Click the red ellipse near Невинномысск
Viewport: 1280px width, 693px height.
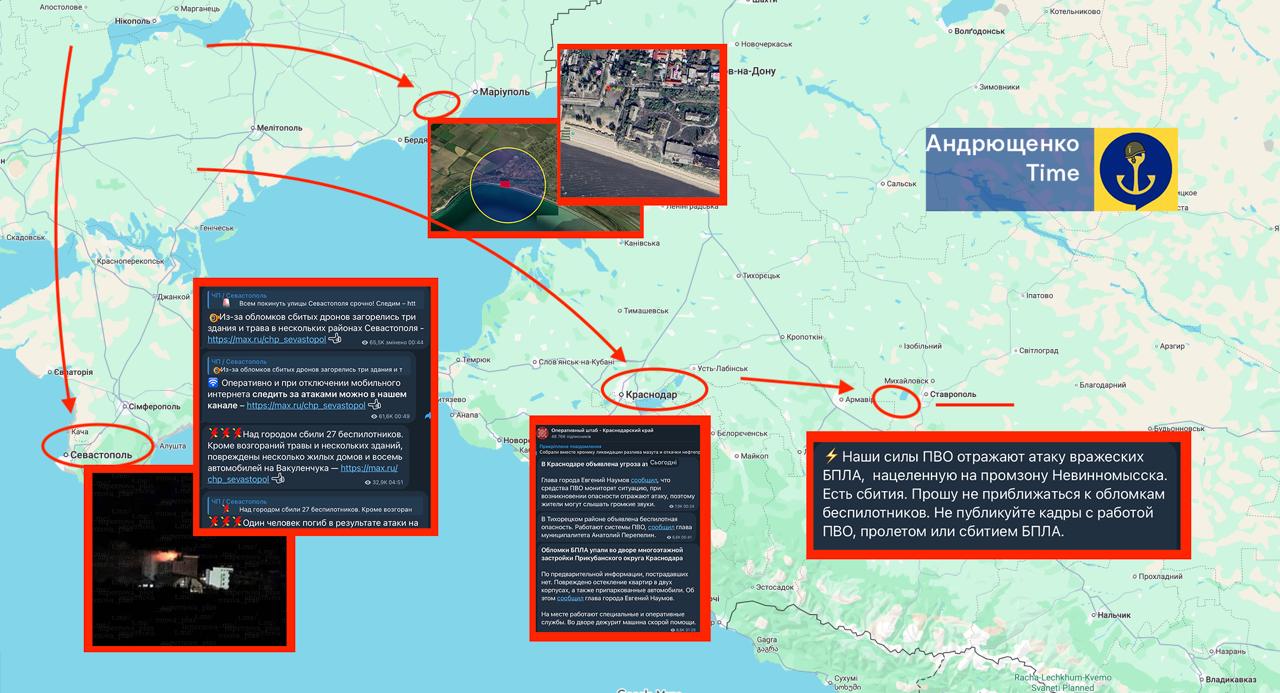click(896, 397)
